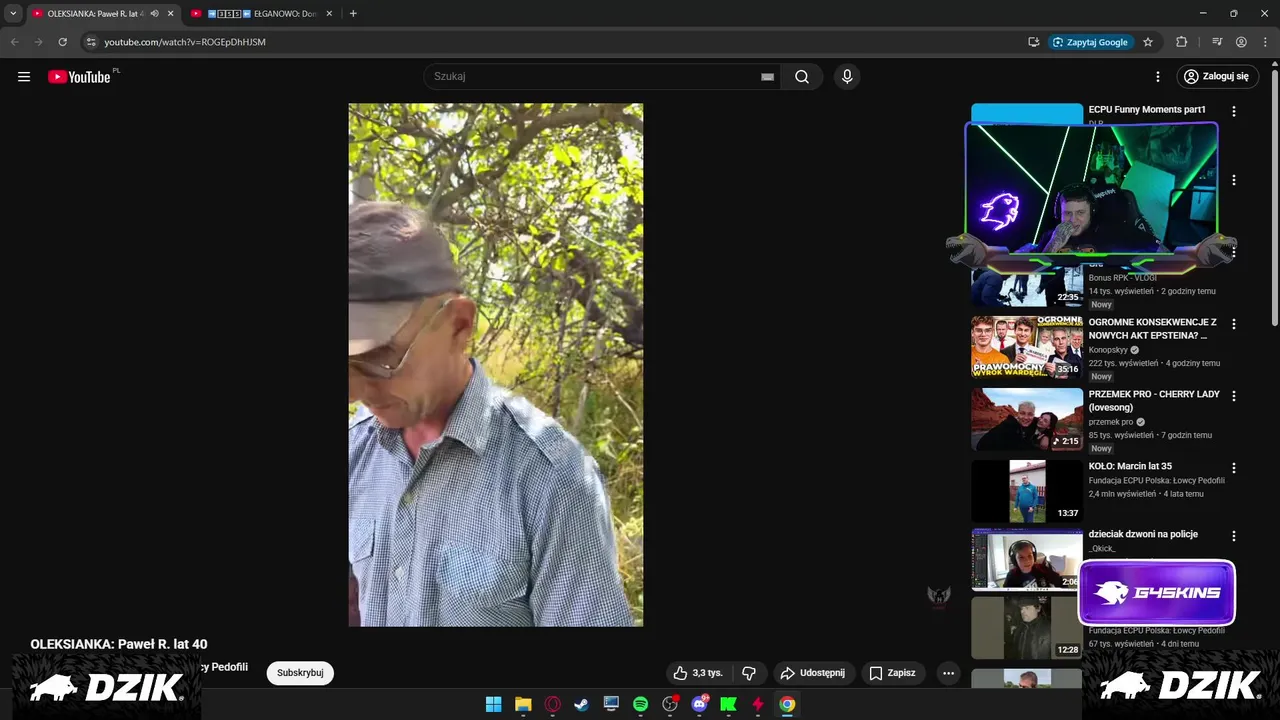Click the video title OLEKSIANKA: Paweł R. lat 40
The height and width of the screenshot is (720, 1280).
(119, 644)
